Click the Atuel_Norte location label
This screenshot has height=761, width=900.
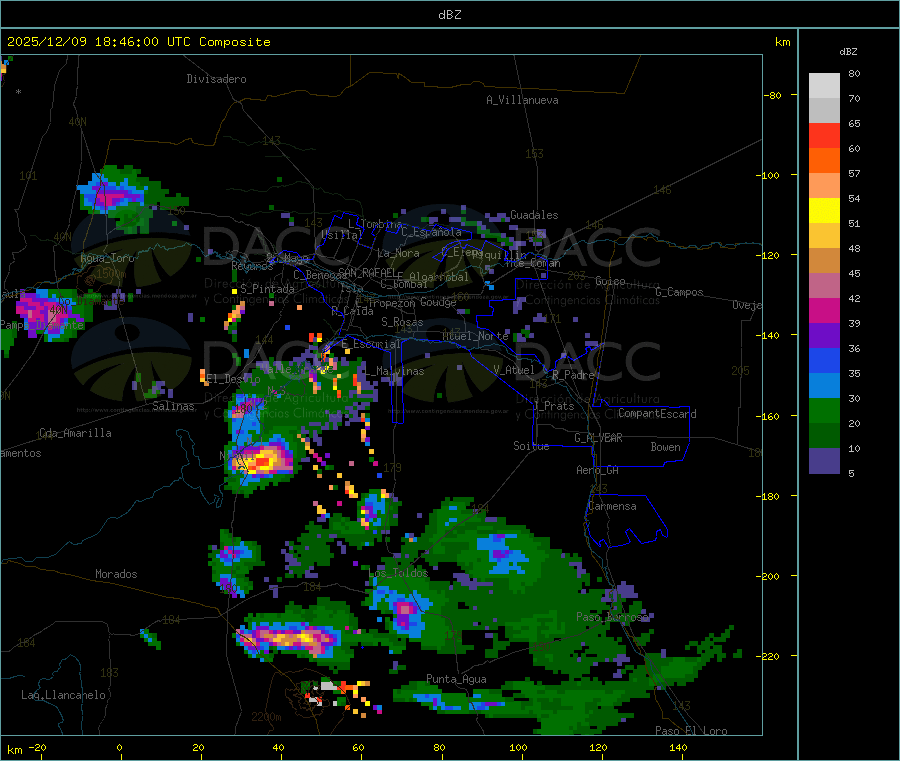tap(475, 336)
